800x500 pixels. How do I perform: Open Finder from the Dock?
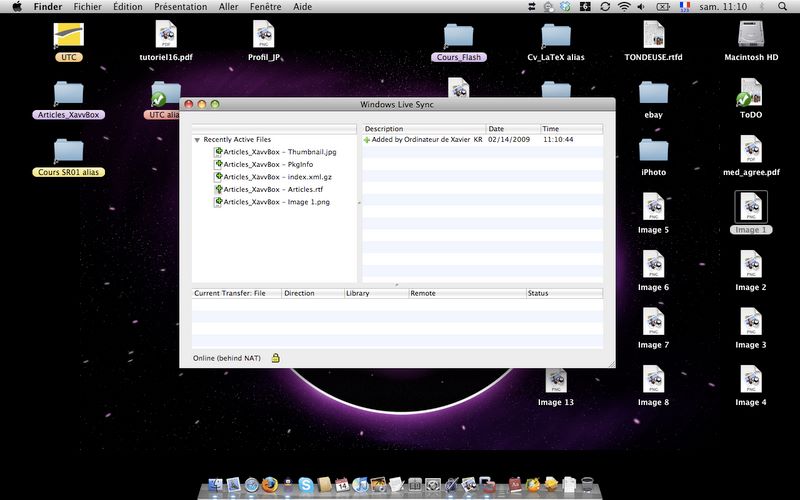tap(215, 484)
